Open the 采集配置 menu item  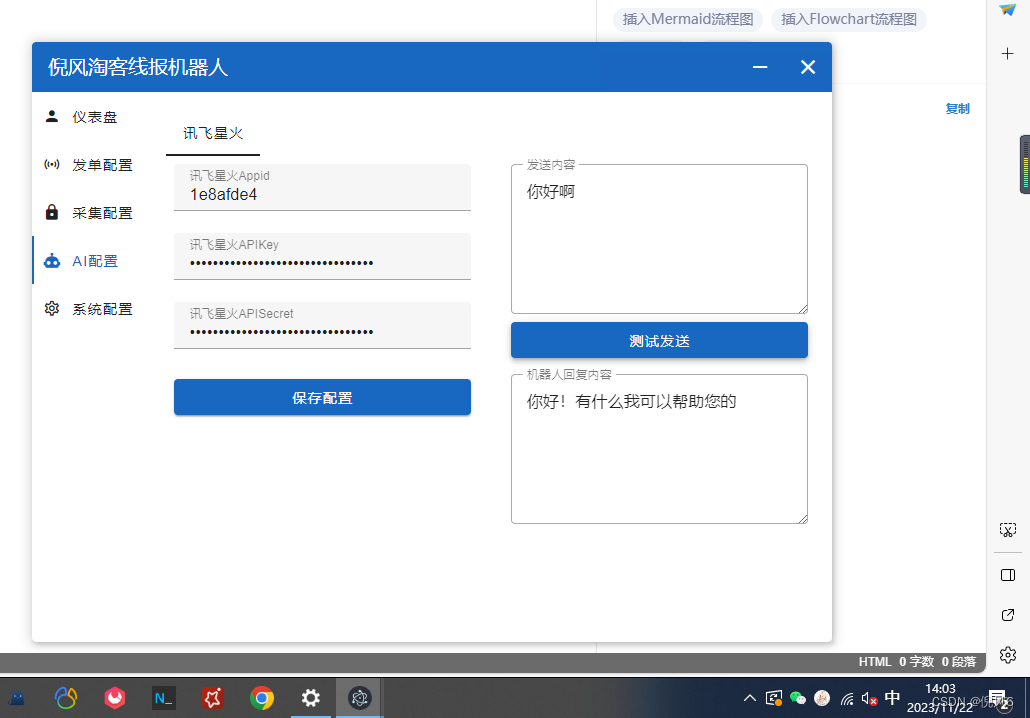pyautogui.click(x=94, y=213)
